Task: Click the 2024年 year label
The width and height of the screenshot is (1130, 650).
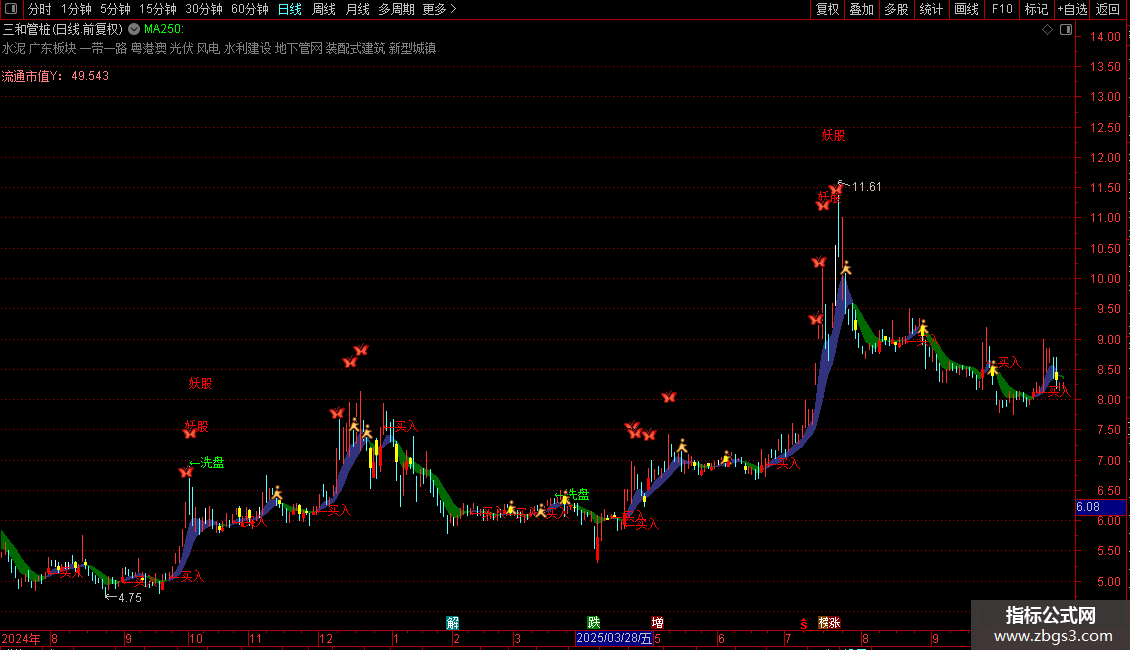Action: pyautogui.click(x=21, y=638)
